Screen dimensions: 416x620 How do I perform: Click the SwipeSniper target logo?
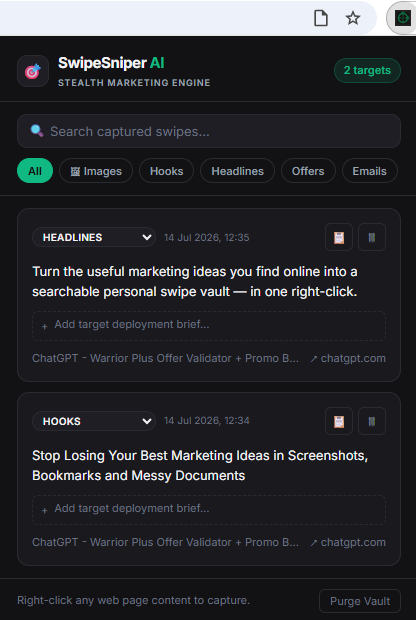tap(33, 71)
